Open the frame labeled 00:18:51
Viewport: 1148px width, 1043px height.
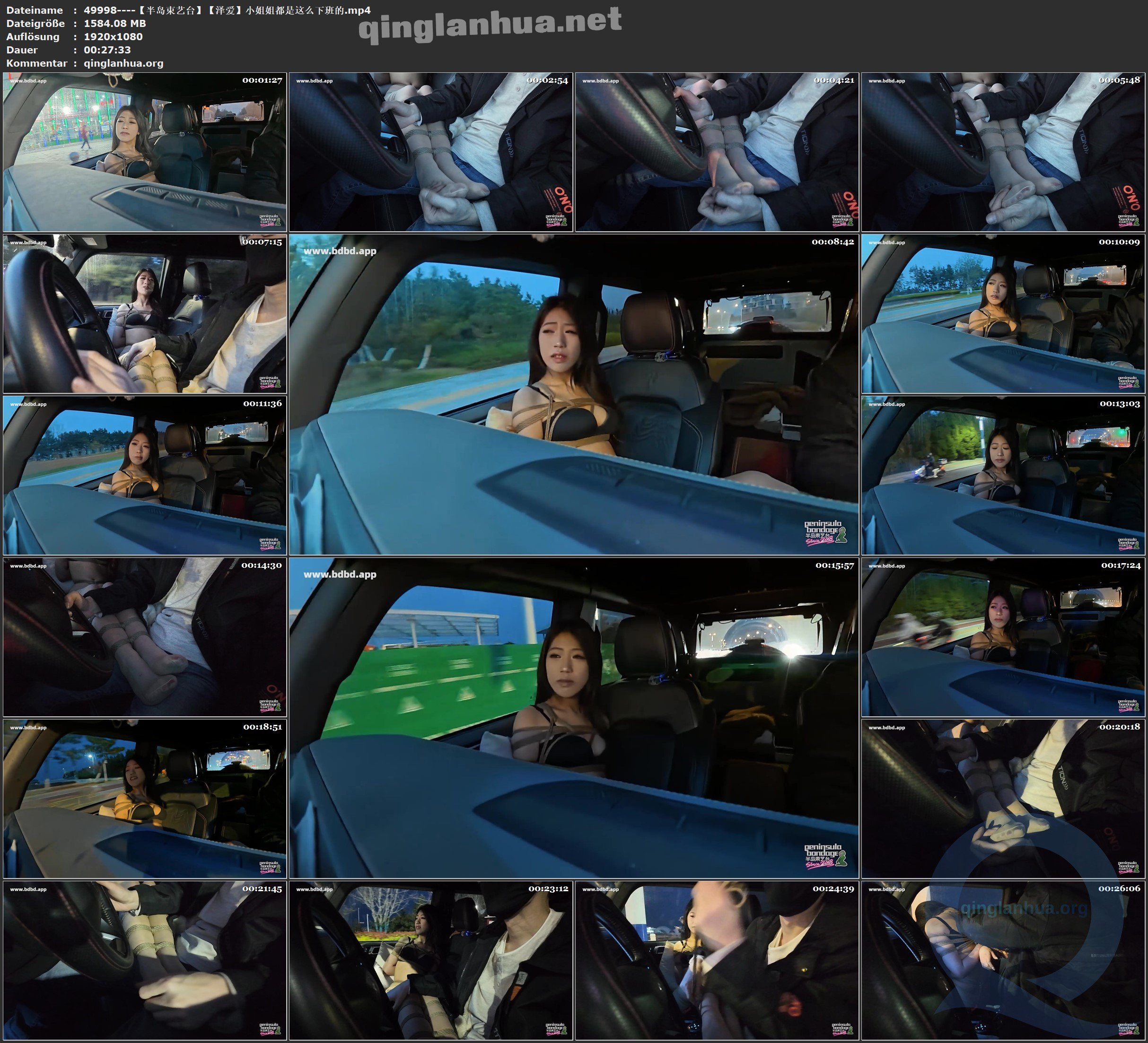click(x=145, y=798)
